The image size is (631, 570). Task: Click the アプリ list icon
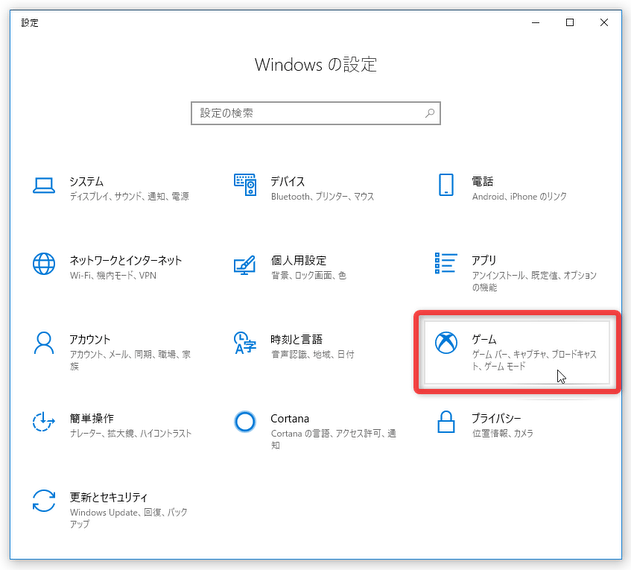(x=446, y=263)
